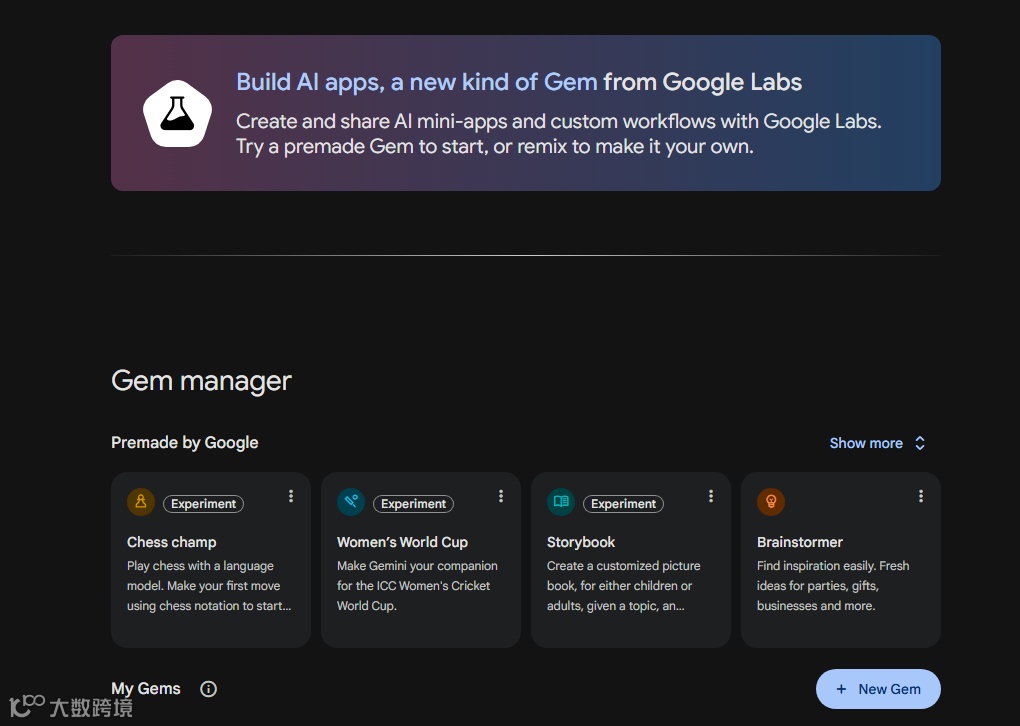Open Storybook three-dot options menu
The height and width of the screenshot is (726, 1020).
click(x=711, y=496)
